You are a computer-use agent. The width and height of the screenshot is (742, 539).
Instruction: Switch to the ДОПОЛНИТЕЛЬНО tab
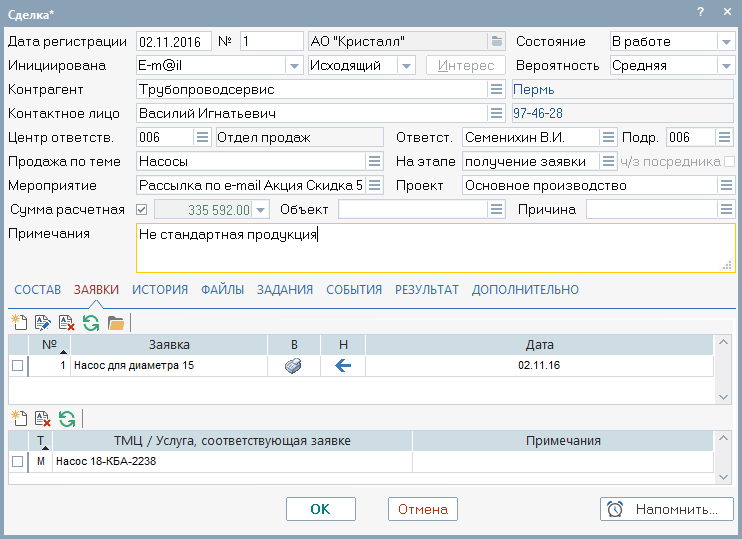pyautogui.click(x=525, y=290)
